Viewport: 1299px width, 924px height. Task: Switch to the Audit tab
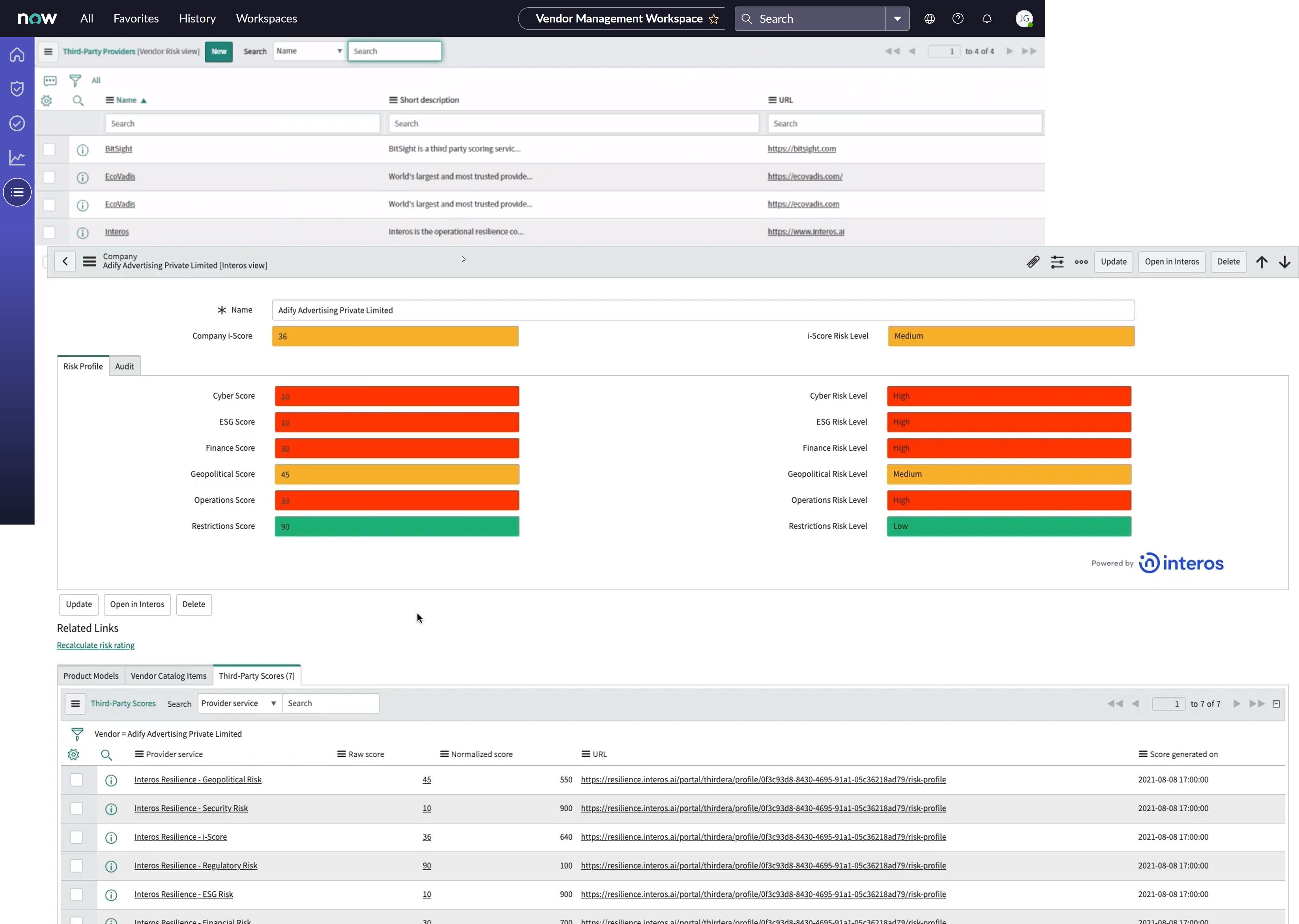pyautogui.click(x=124, y=367)
